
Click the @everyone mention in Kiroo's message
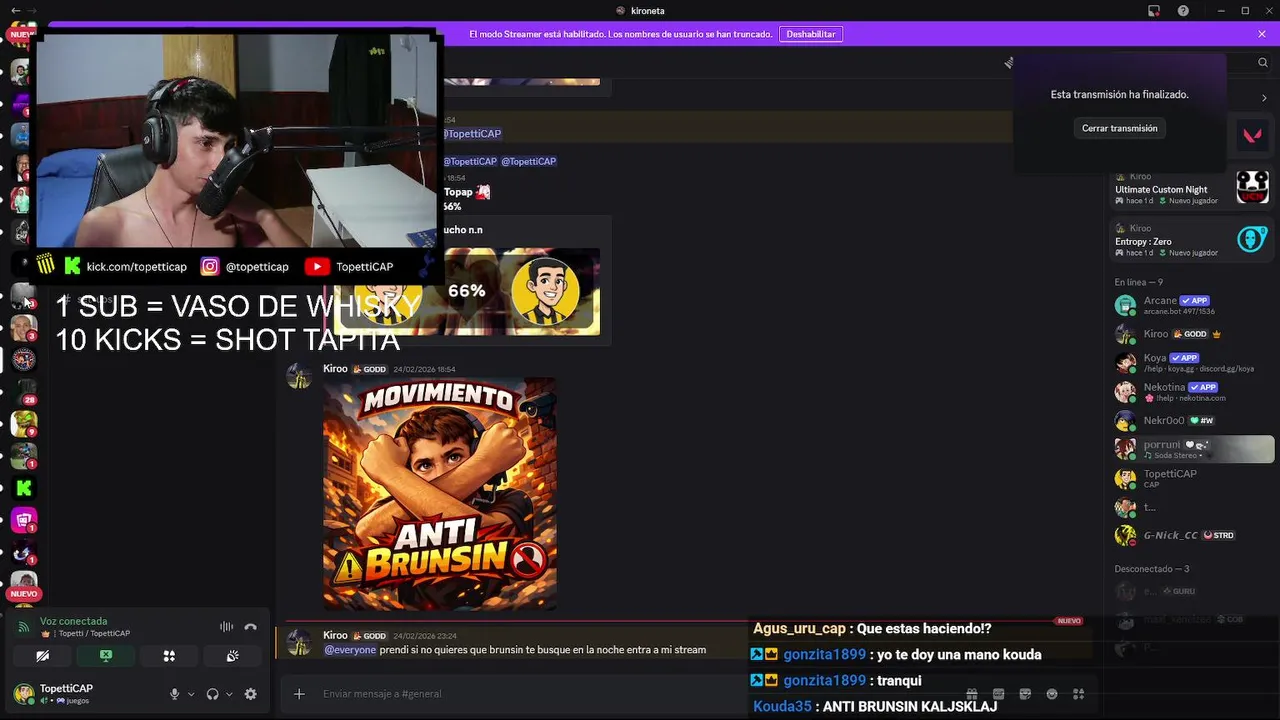(350, 650)
